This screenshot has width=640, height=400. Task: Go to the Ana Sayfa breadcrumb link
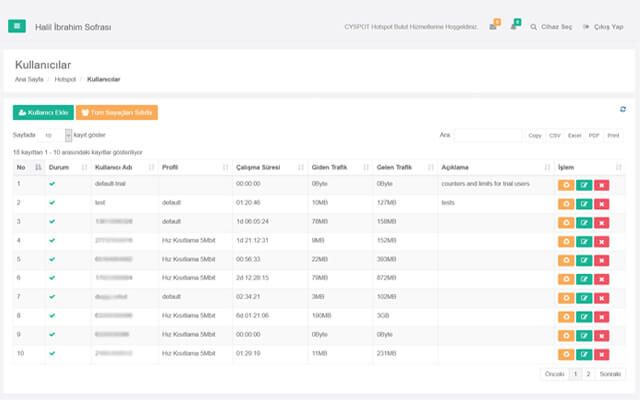tap(29, 78)
